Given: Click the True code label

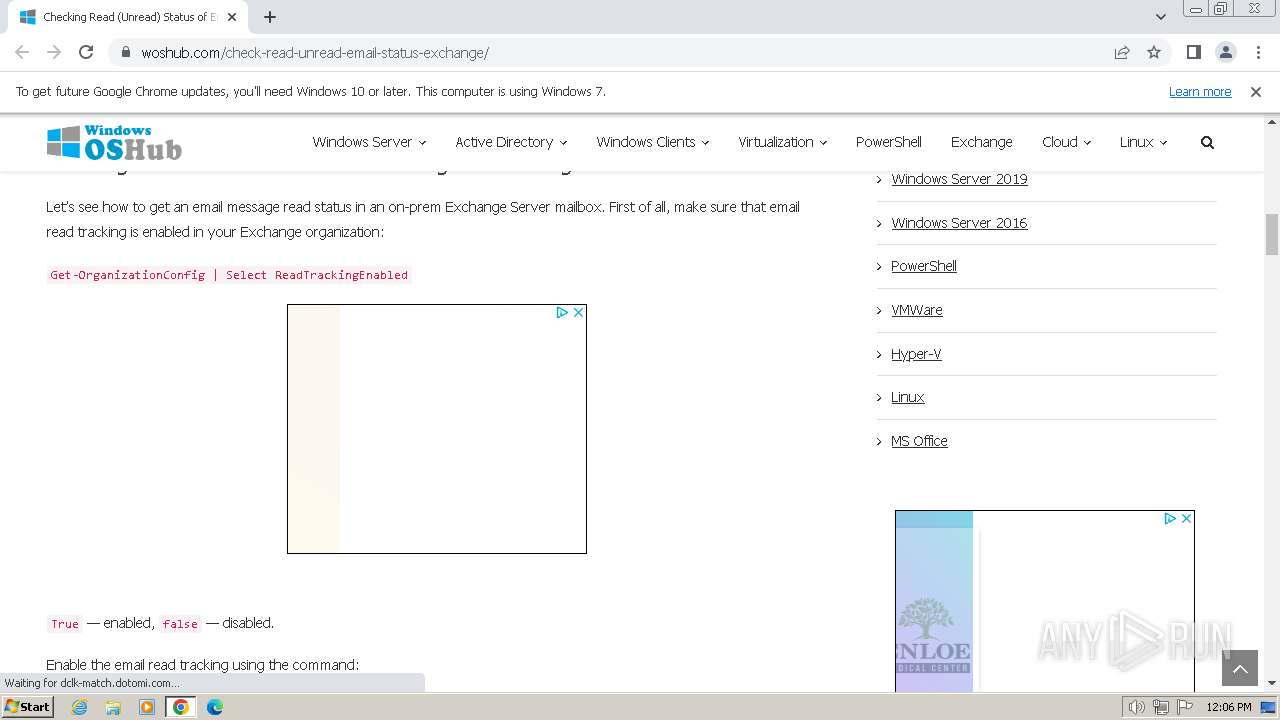Looking at the screenshot, I should 65,623.
